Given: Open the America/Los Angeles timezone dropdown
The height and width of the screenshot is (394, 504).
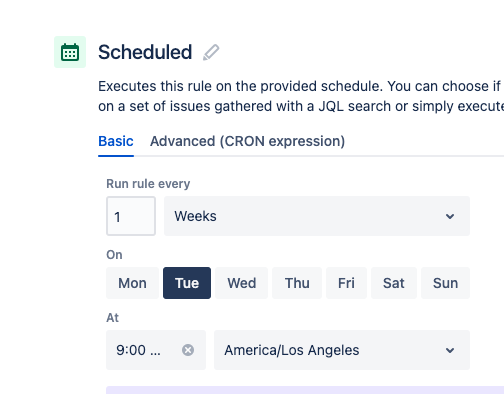Looking at the screenshot, I should pyautogui.click(x=342, y=350).
